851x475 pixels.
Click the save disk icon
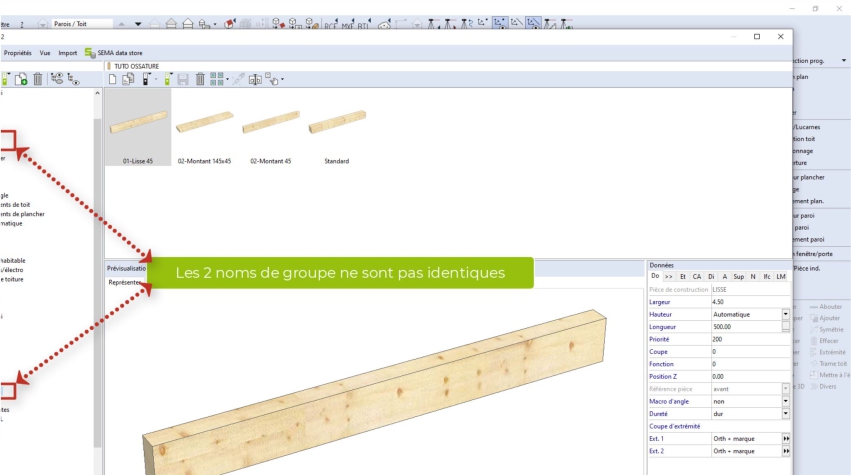coord(184,79)
